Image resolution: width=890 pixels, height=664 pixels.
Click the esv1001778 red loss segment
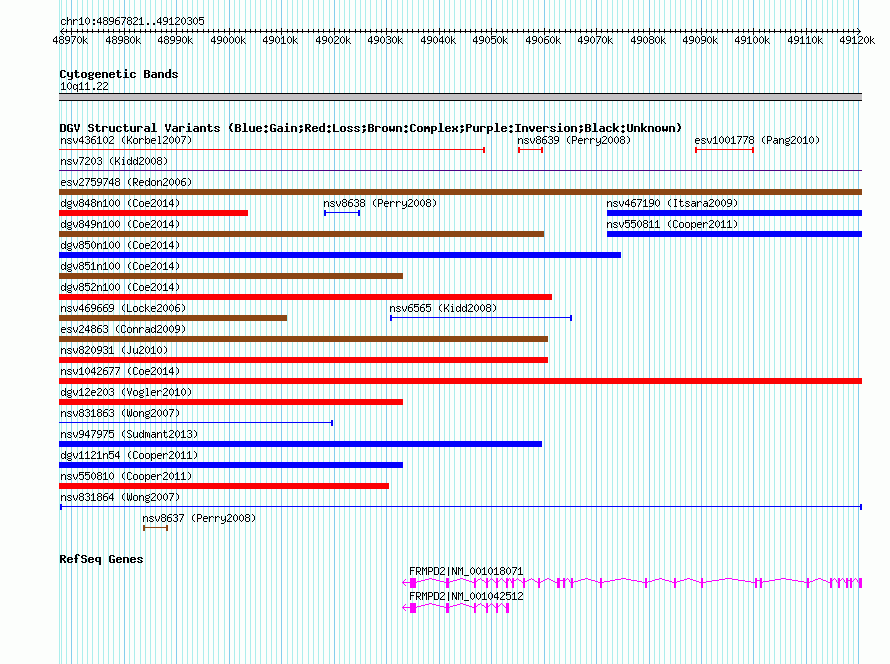[724, 150]
